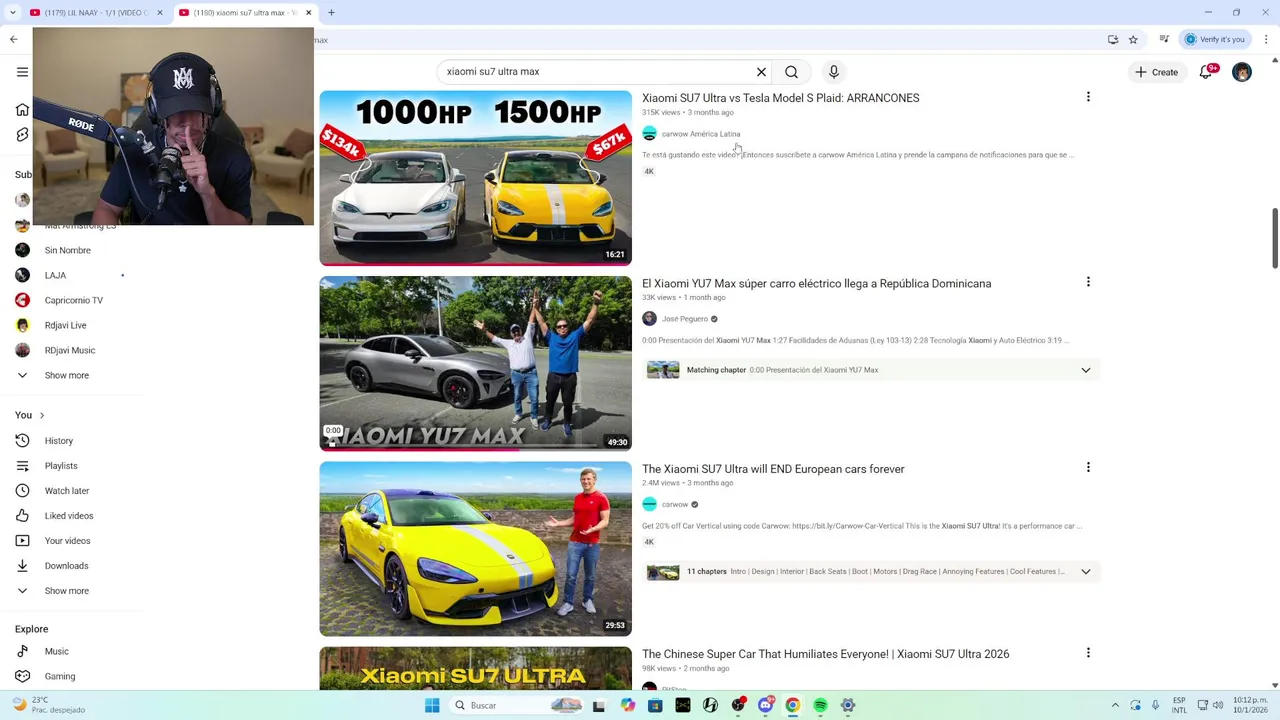1280x720 pixels.
Task: Open Google Chrome from the taskbar
Action: 792,705
